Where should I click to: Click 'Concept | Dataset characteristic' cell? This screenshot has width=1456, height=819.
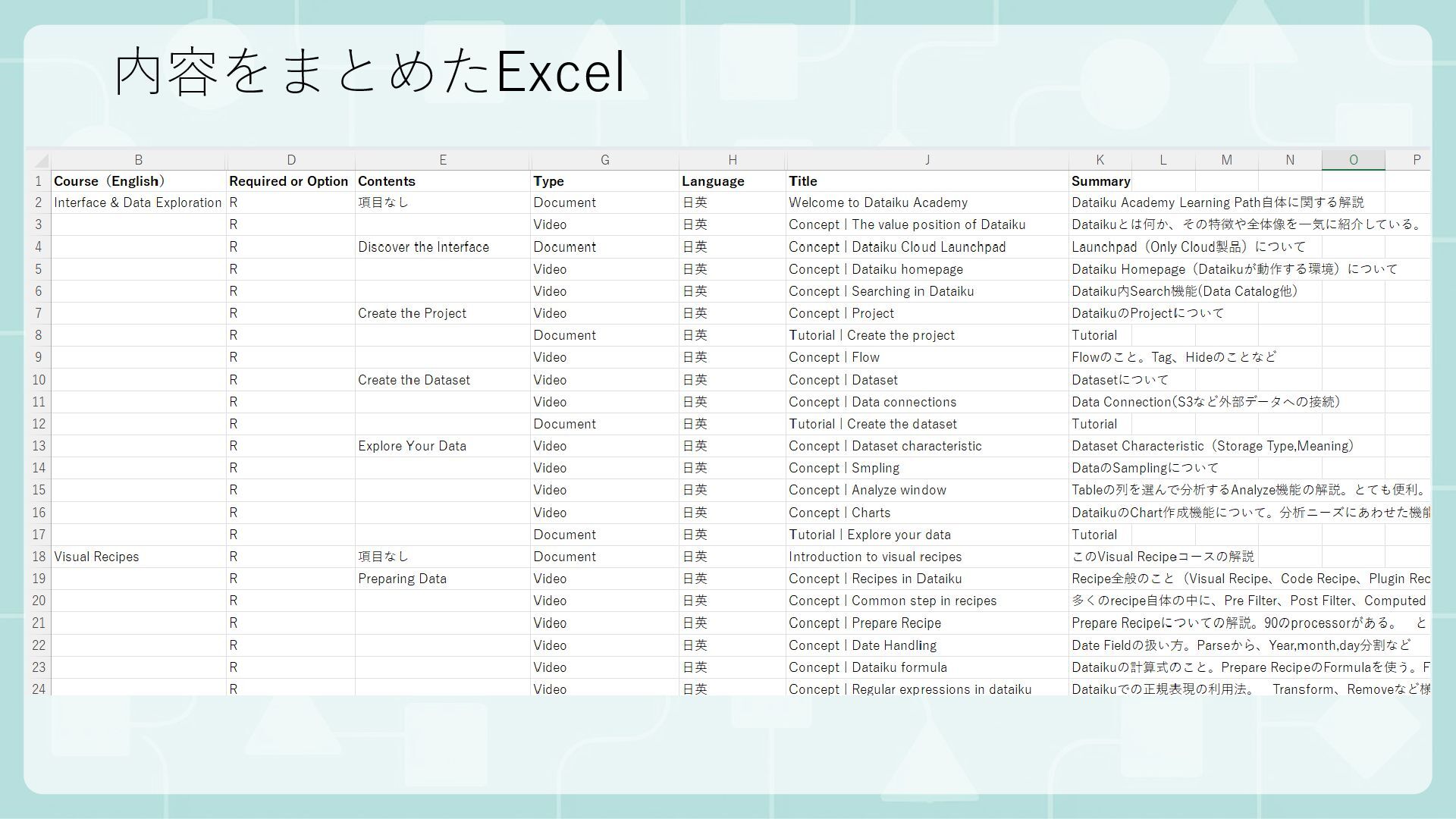[x=927, y=446]
